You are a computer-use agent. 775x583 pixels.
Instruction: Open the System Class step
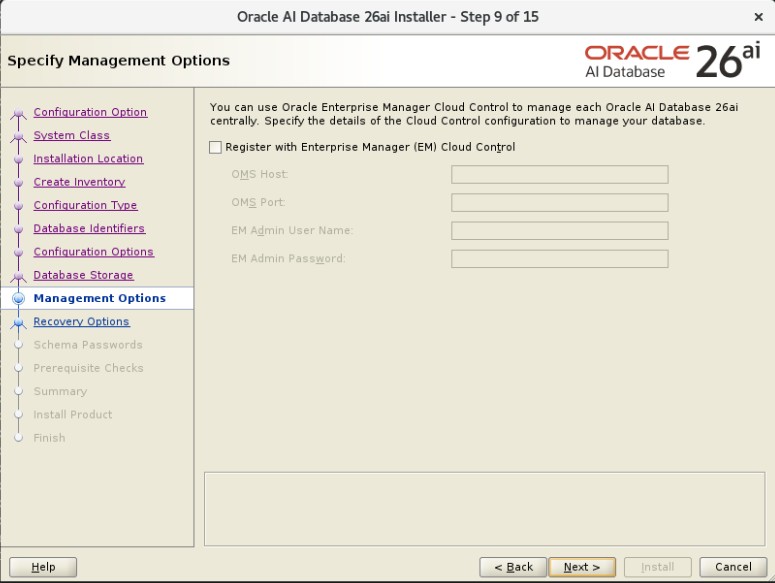tap(72, 135)
